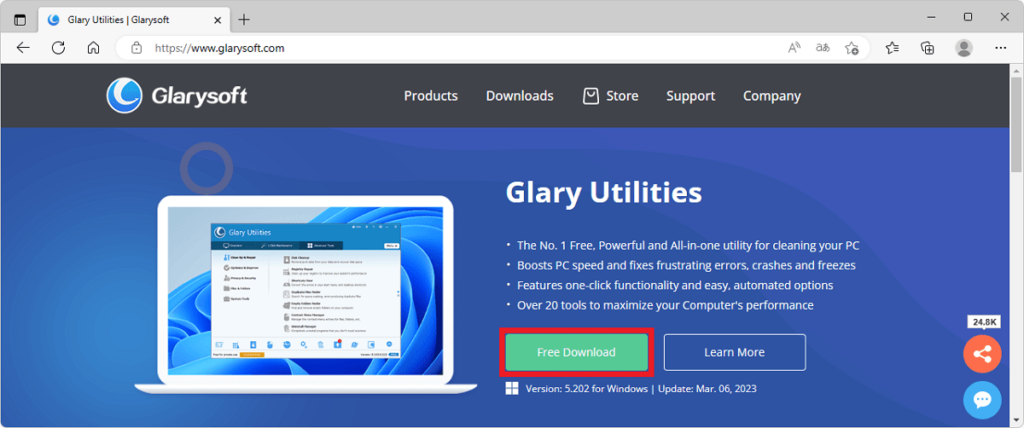This screenshot has width=1024, height=428.
Task: Open the user profile avatar icon
Action: pos(964,48)
